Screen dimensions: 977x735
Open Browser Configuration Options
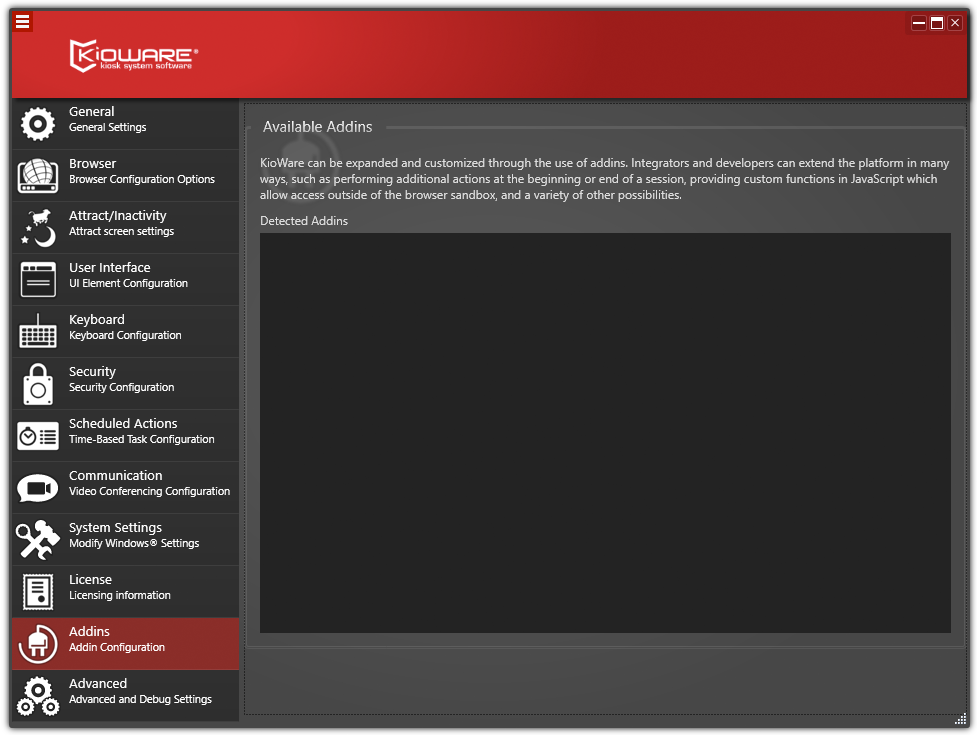tap(125, 176)
